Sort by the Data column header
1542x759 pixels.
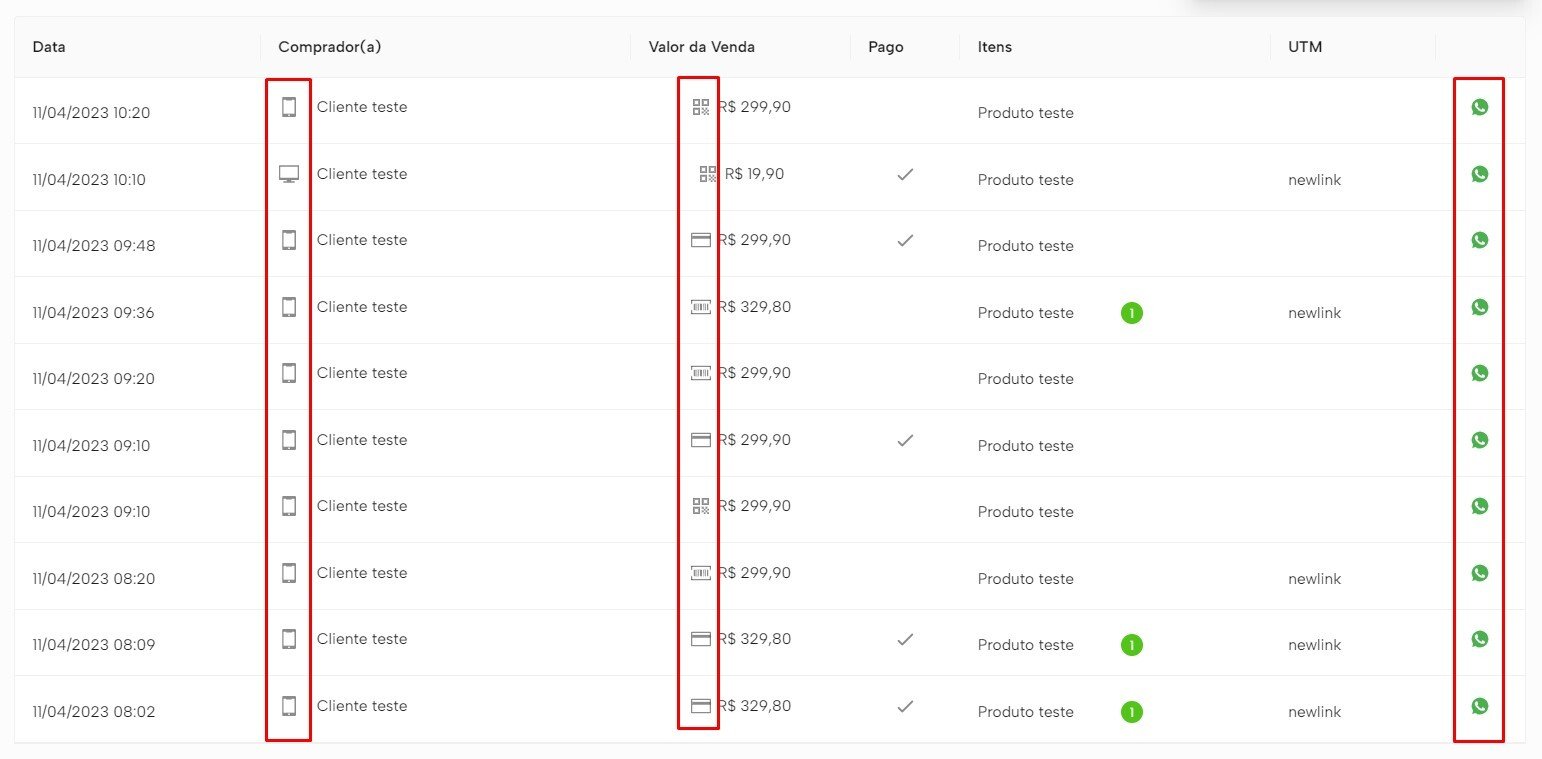point(49,47)
